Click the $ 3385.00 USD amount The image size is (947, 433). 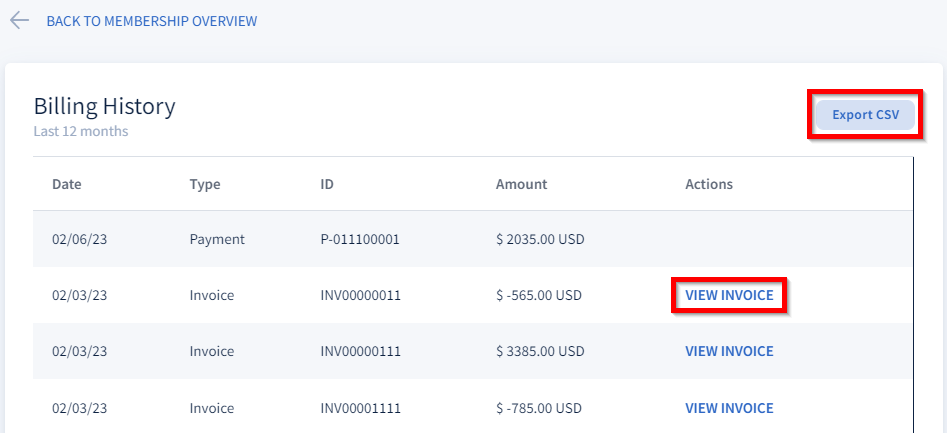pos(540,352)
